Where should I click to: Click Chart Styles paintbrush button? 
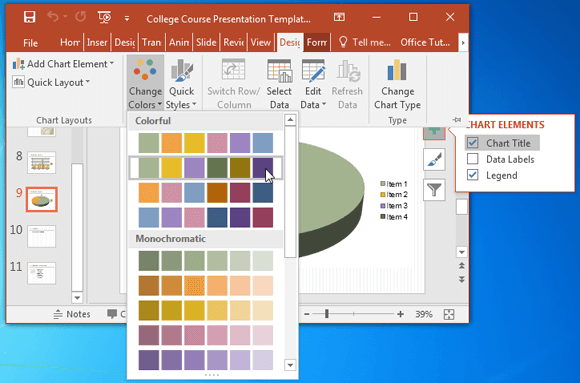[434, 159]
